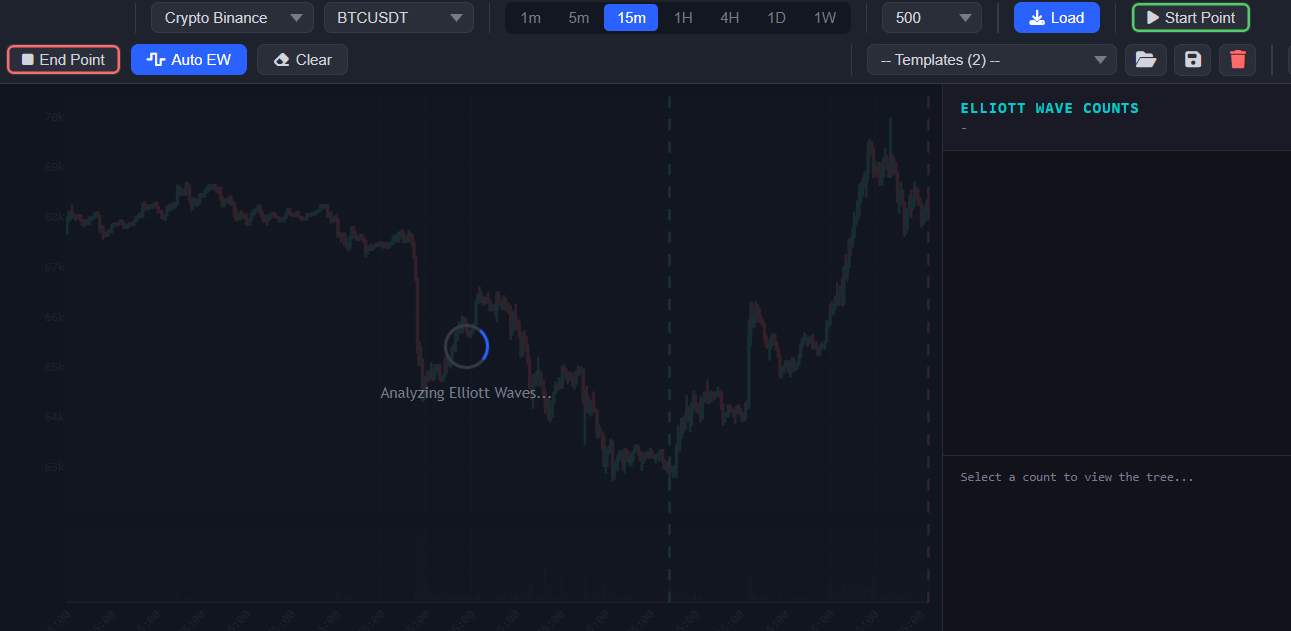1291x631 pixels.
Task: Expand the Templates (2) dropdown
Action: pos(991,60)
